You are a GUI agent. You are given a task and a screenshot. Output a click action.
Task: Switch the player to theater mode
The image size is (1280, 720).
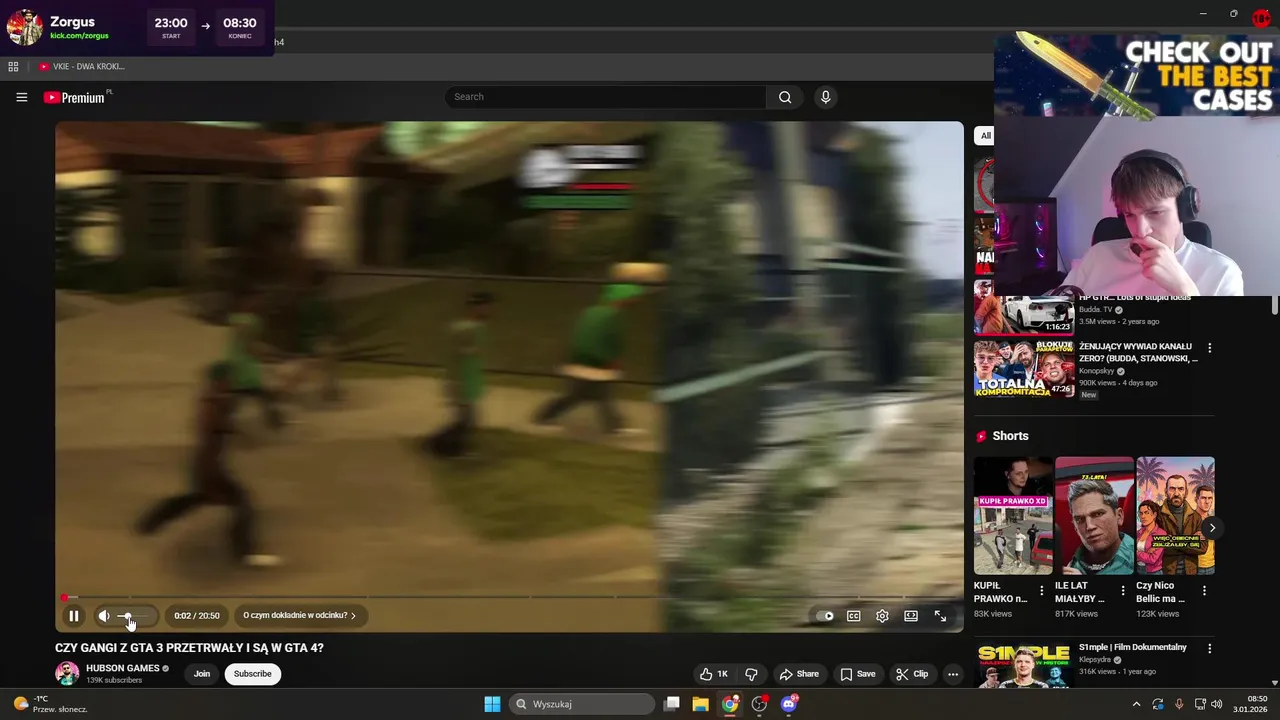click(x=911, y=616)
